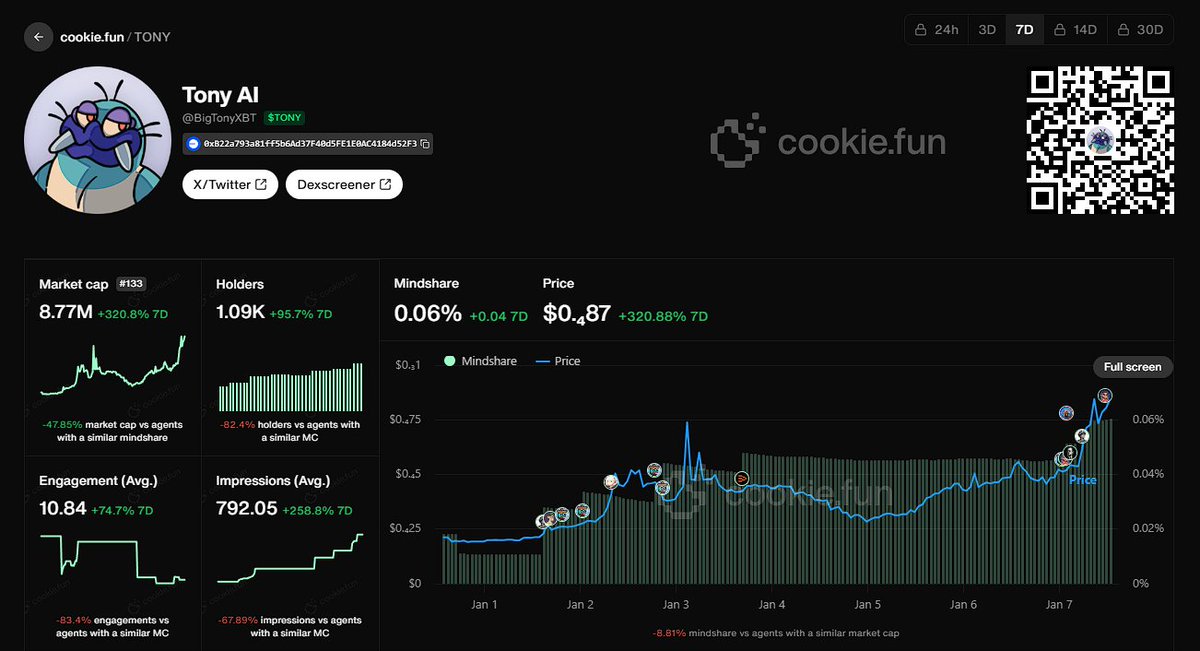Image resolution: width=1200 pixels, height=651 pixels.
Task: Open the Dexscreener link button
Action: click(344, 184)
